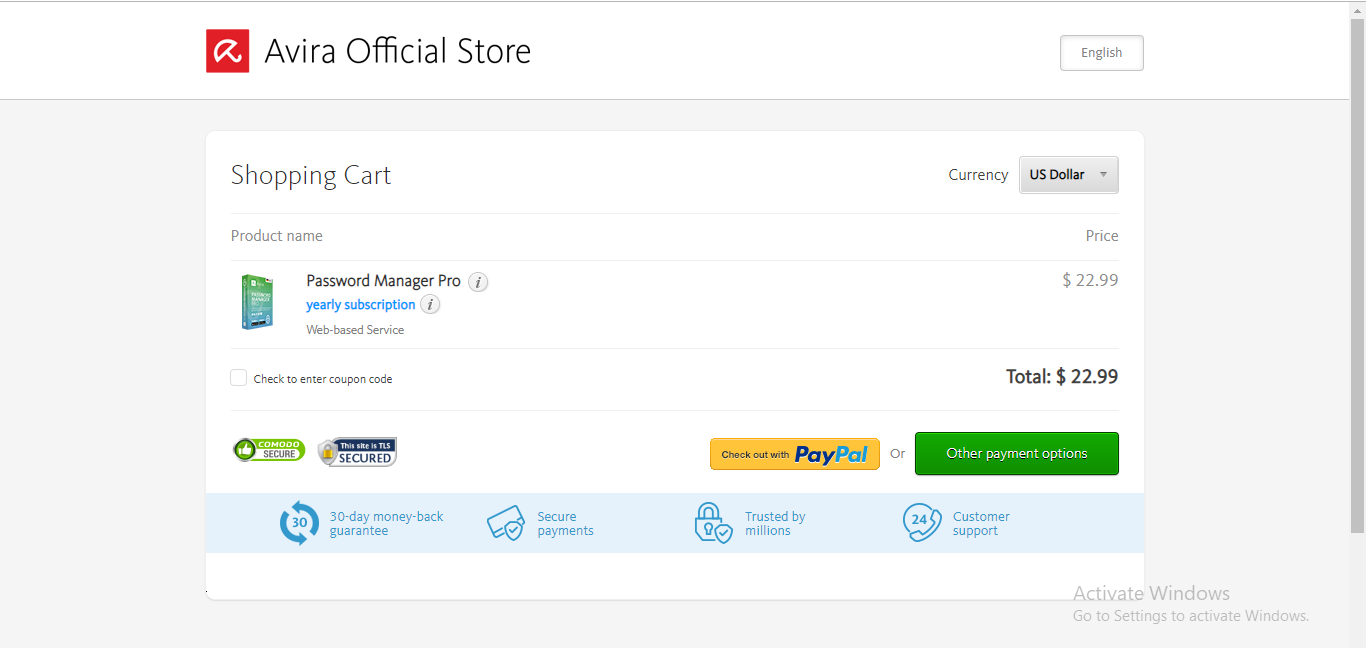Click the Price column header

(x=1102, y=236)
